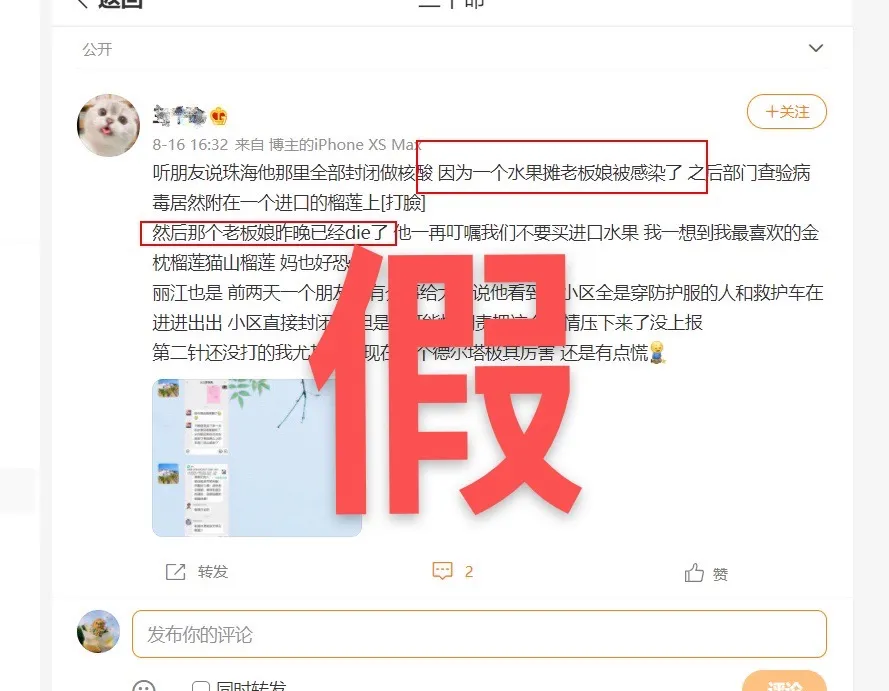
Task: Open the comment bubble icon
Action: (442, 571)
